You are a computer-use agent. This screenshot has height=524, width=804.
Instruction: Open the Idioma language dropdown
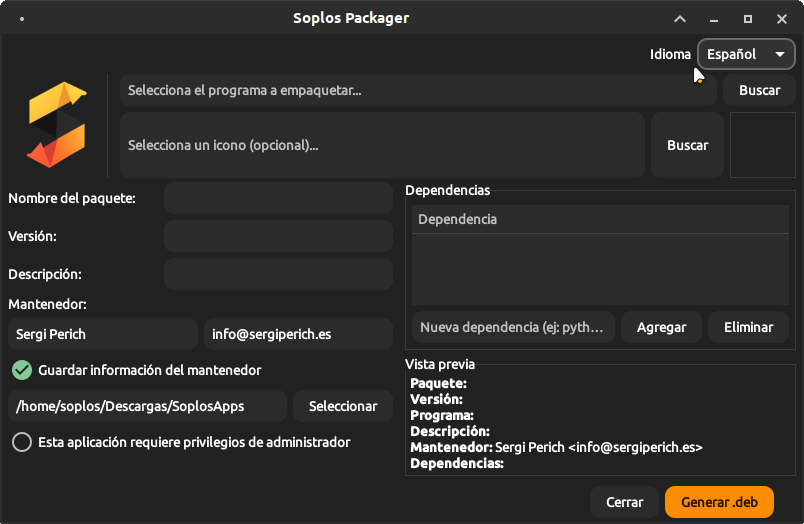tap(746, 54)
